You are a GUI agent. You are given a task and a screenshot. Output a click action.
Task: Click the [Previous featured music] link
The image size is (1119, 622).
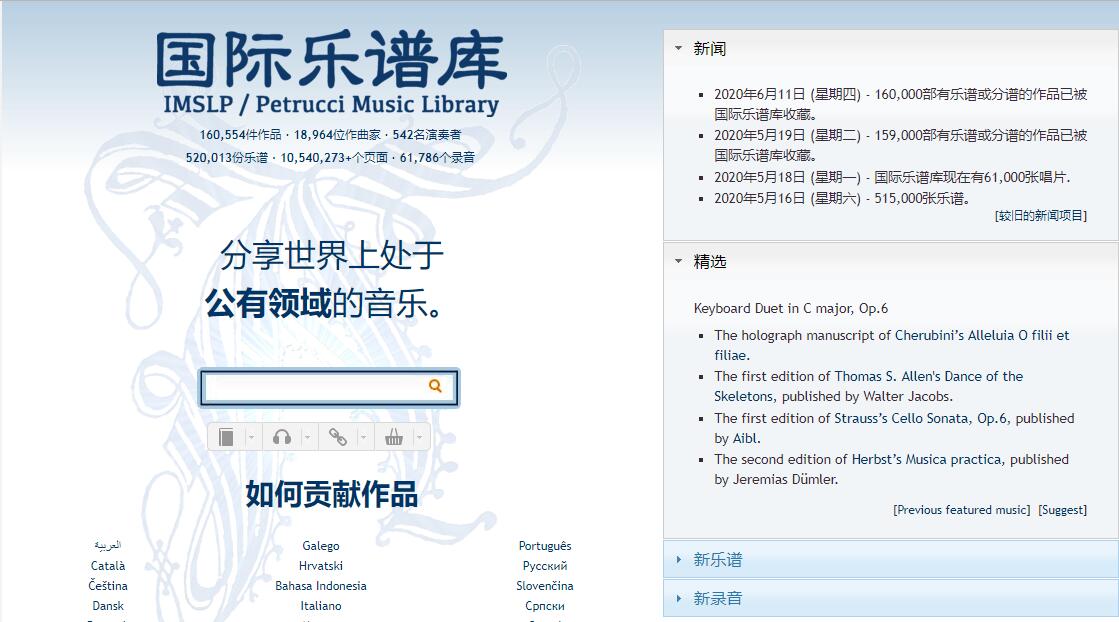click(959, 509)
